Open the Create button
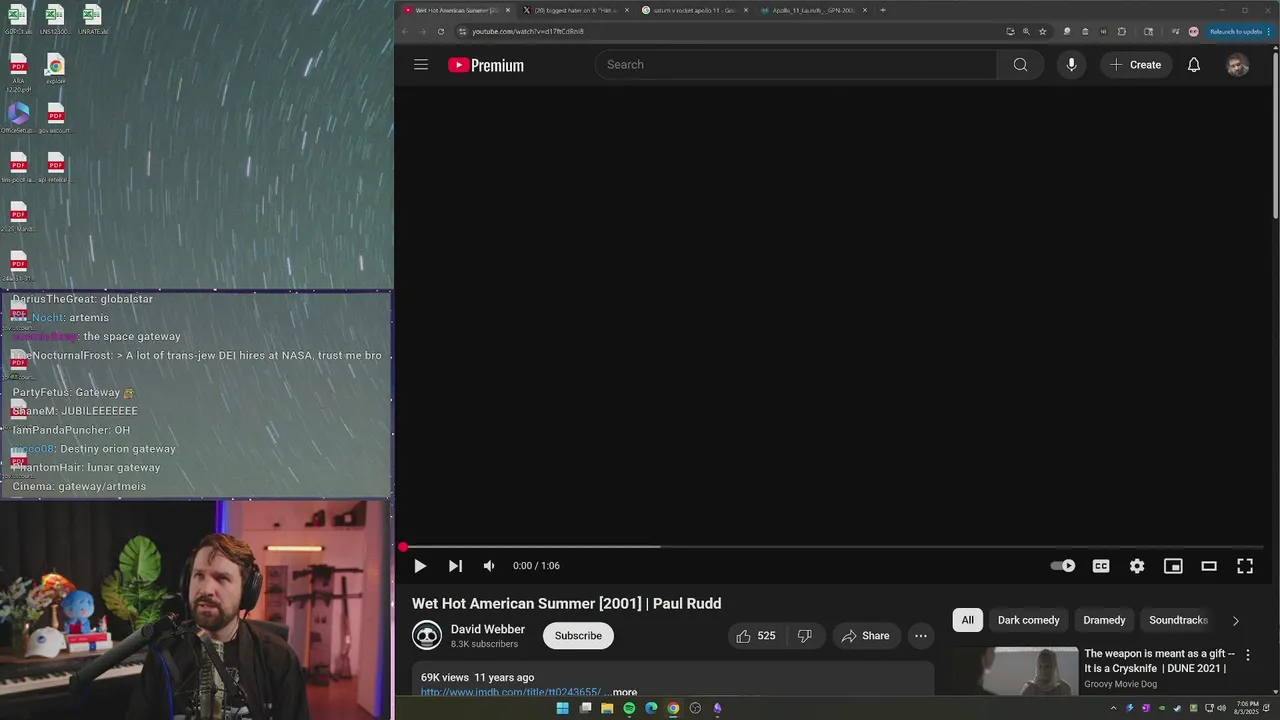The image size is (1280, 720). pyautogui.click(x=1136, y=65)
